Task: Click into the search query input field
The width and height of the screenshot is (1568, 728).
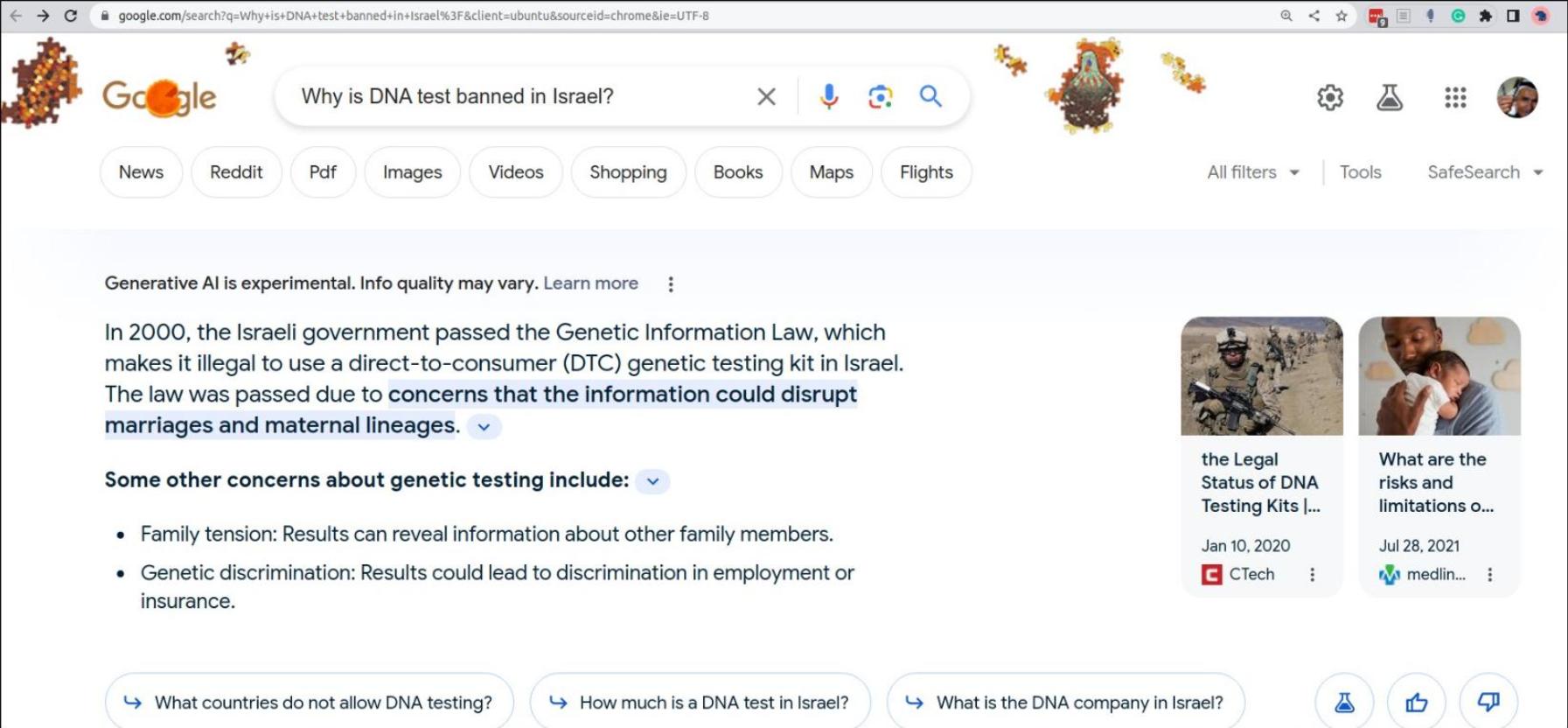Action: pyautogui.click(x=516, y=96)
